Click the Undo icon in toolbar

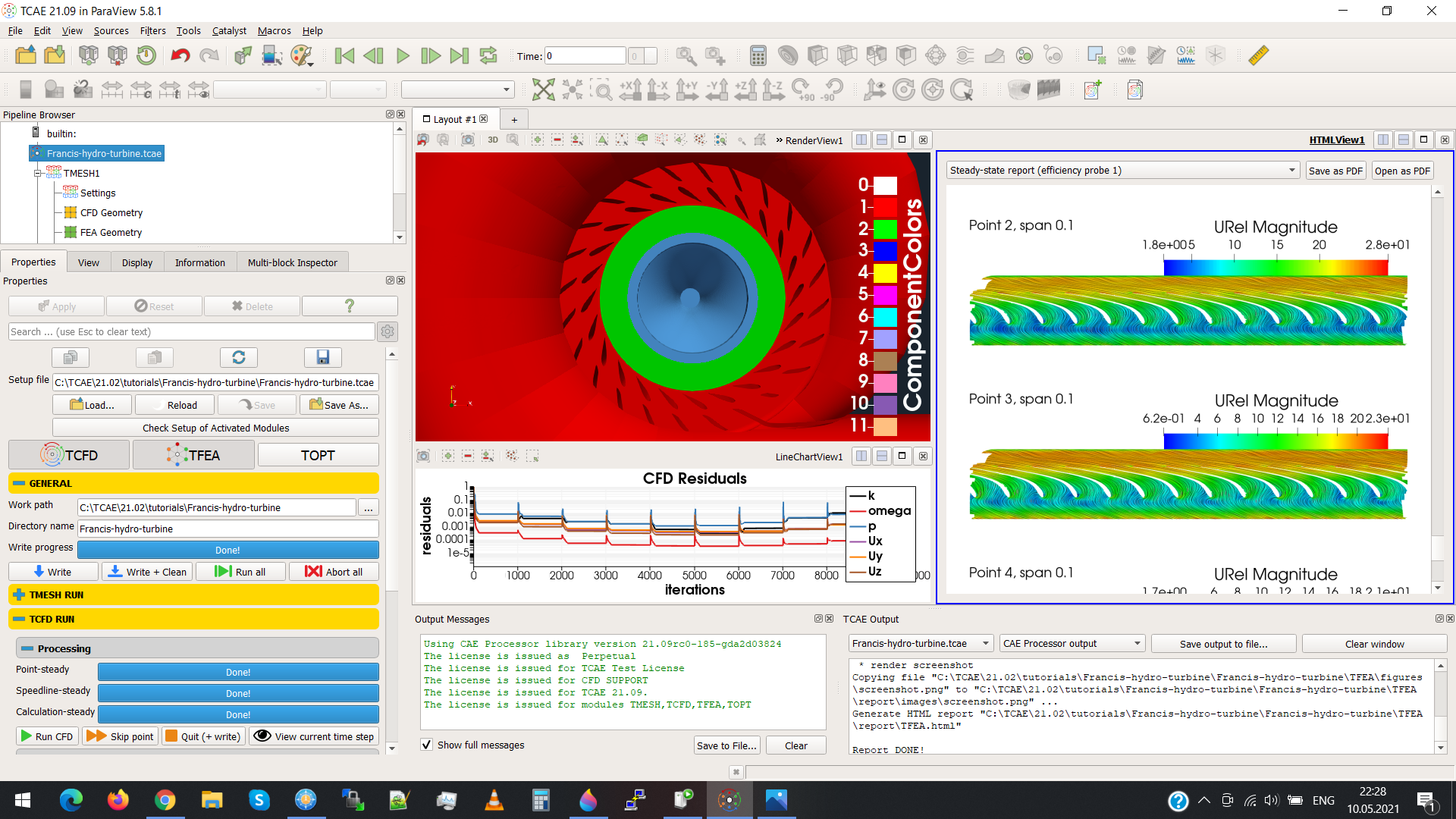pos(180,55)
